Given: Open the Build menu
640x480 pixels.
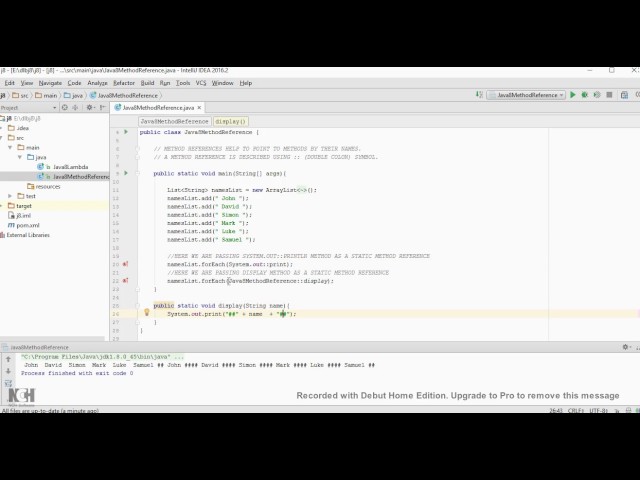Looking at the screenshot, I should click(147, 83).
